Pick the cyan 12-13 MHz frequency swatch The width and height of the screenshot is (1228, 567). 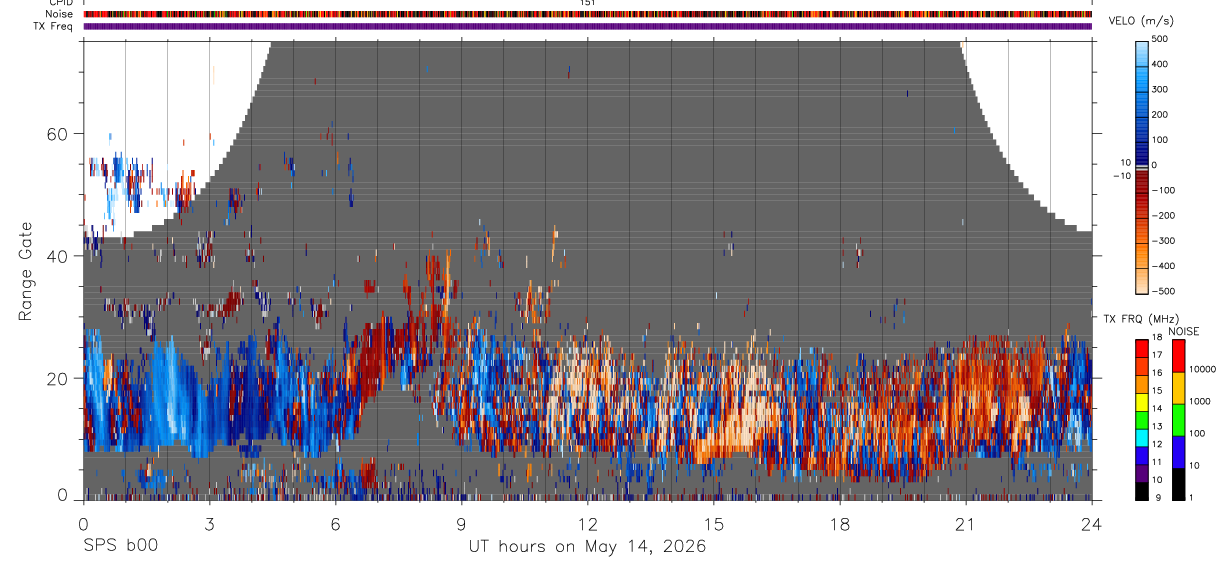(1143, 438)
